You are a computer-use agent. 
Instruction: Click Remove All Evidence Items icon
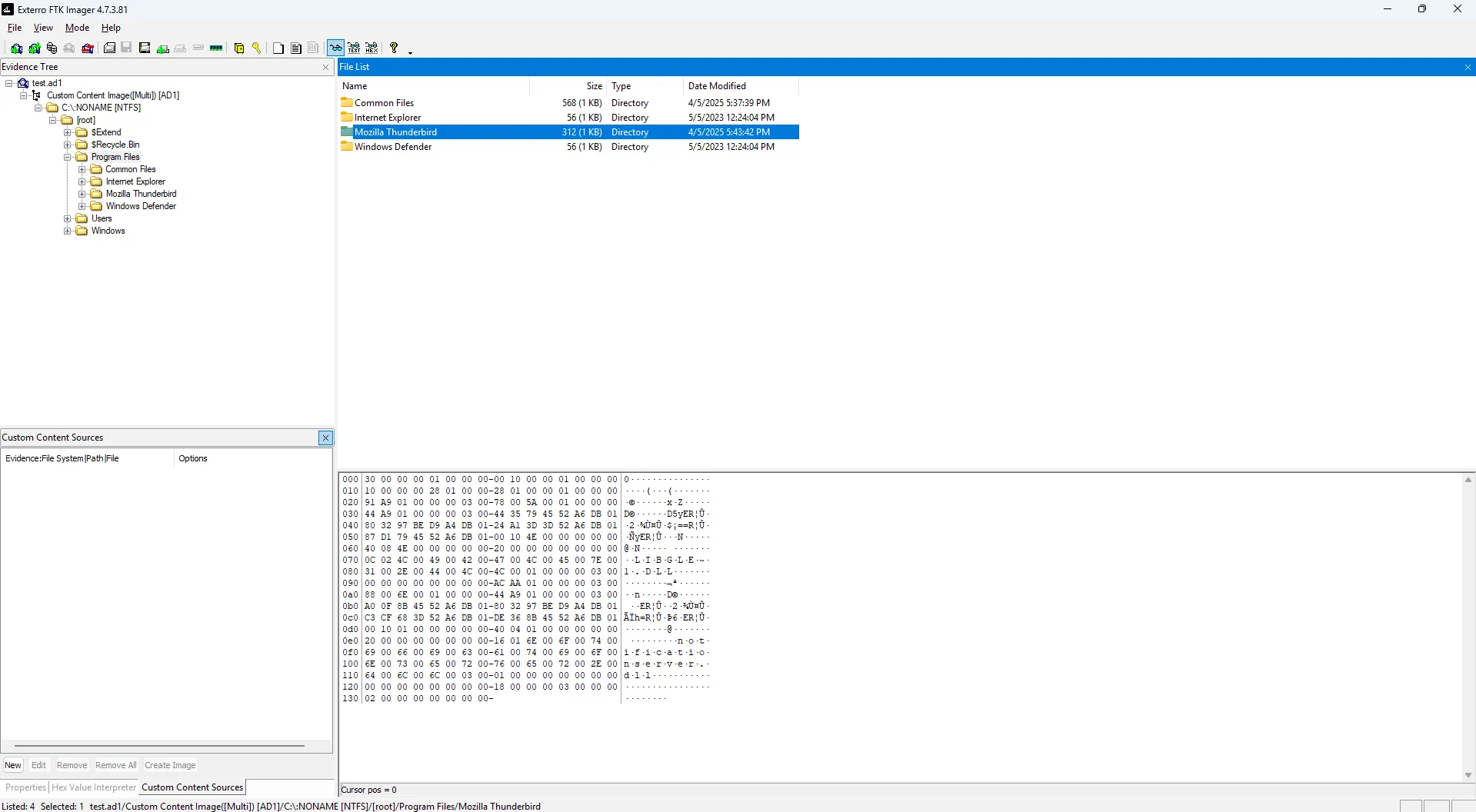88,48
